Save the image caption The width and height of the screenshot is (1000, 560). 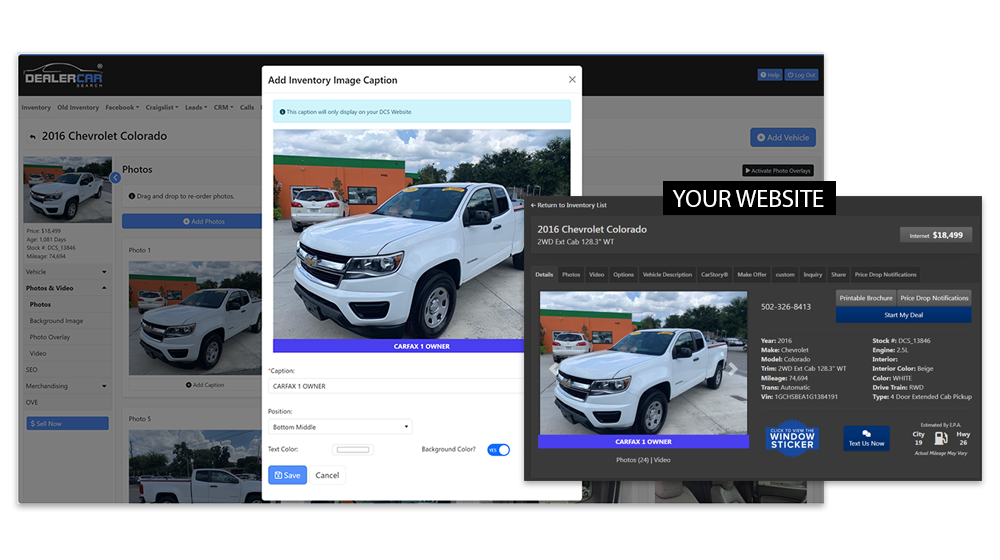287,475
